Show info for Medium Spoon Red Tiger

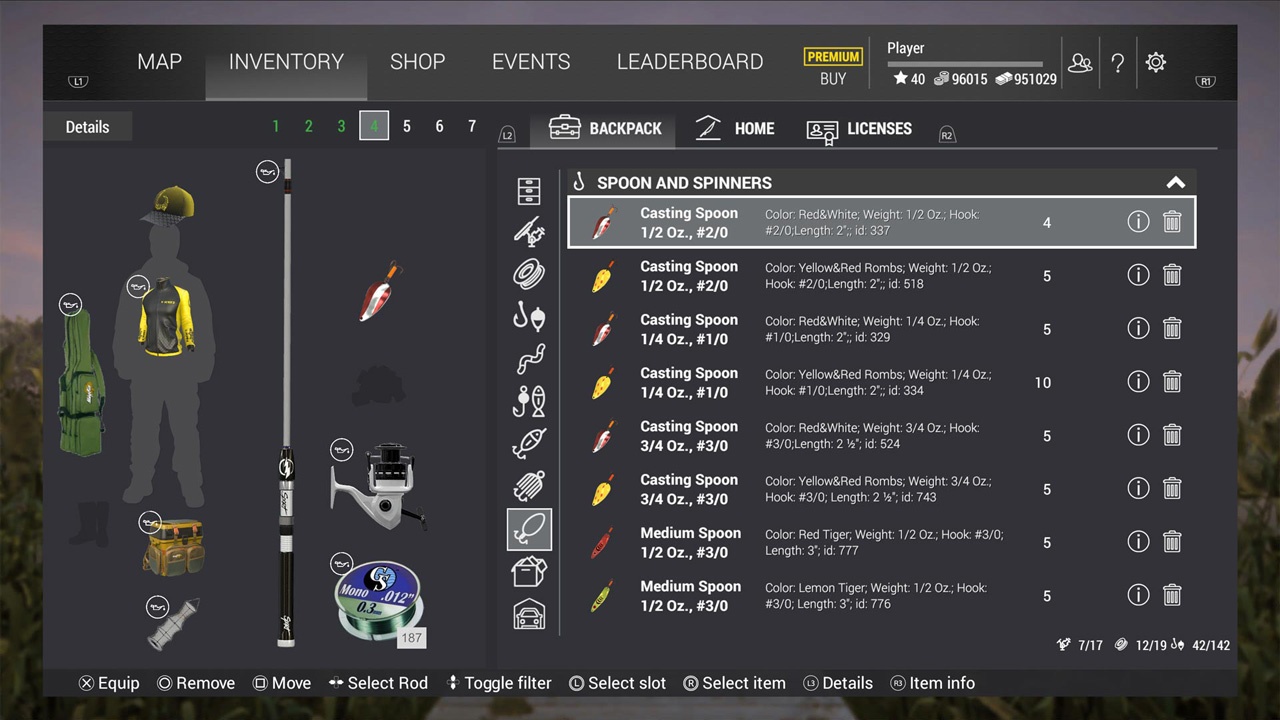tap(1138, 542)
